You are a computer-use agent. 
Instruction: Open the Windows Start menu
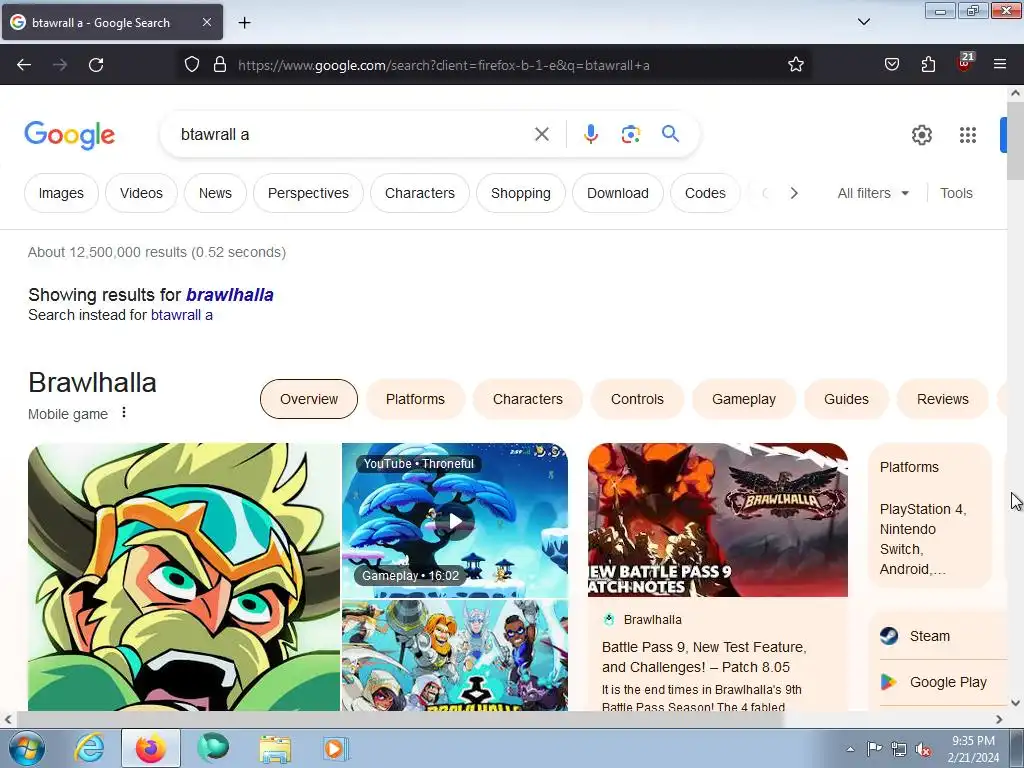[27, 748]
